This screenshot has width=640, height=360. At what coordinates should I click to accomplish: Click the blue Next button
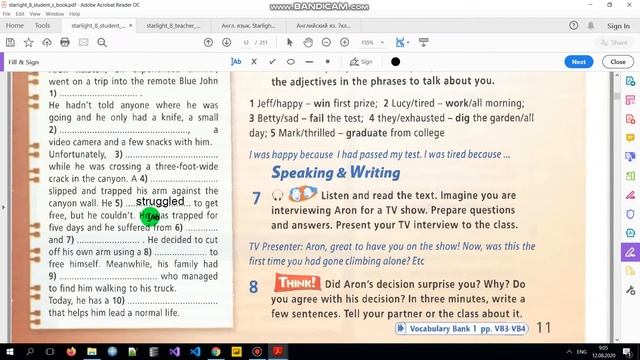pyautogui.click(x=579, y=62)
